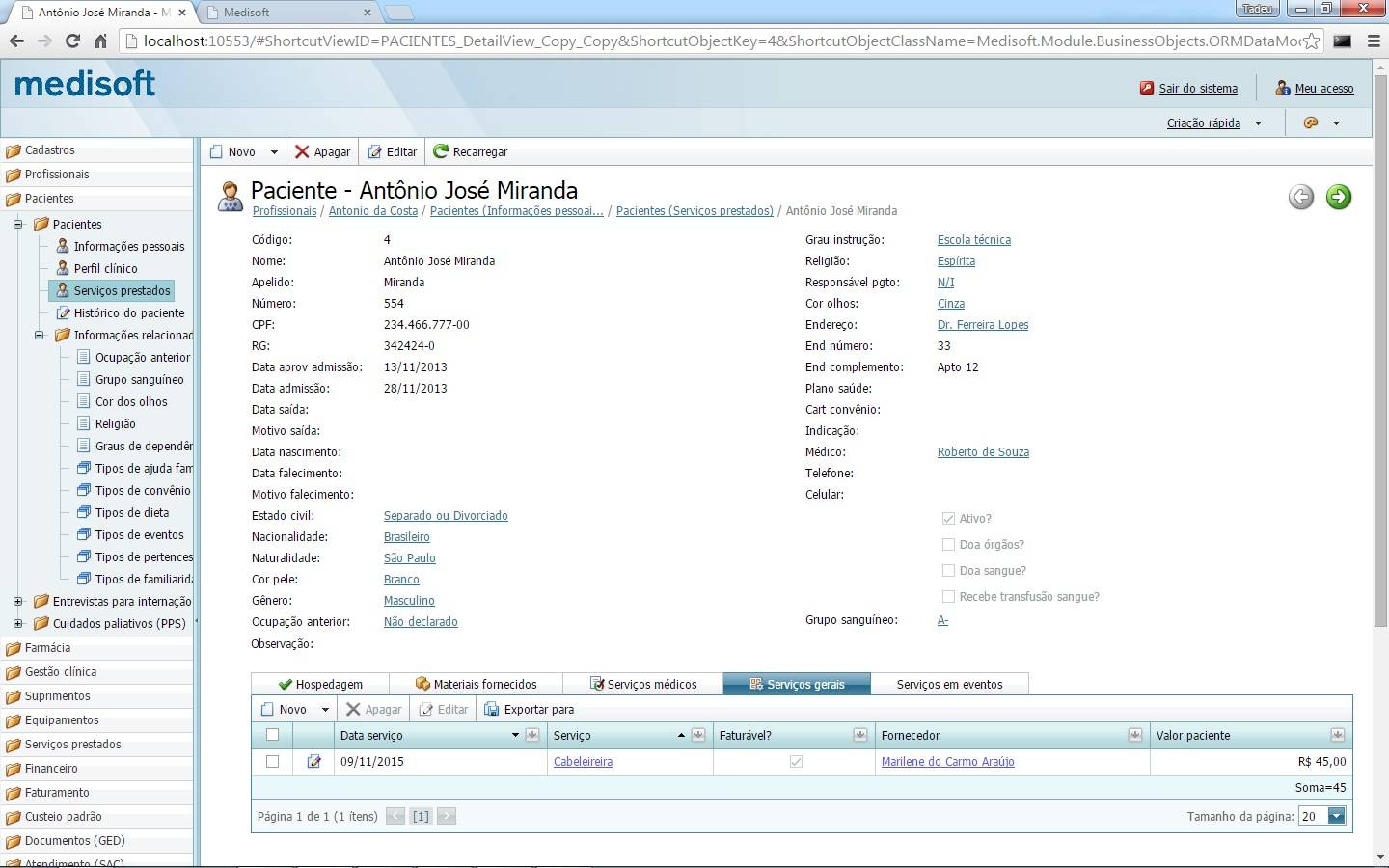Click Antonio da Costa breadcrumb link

373,210
